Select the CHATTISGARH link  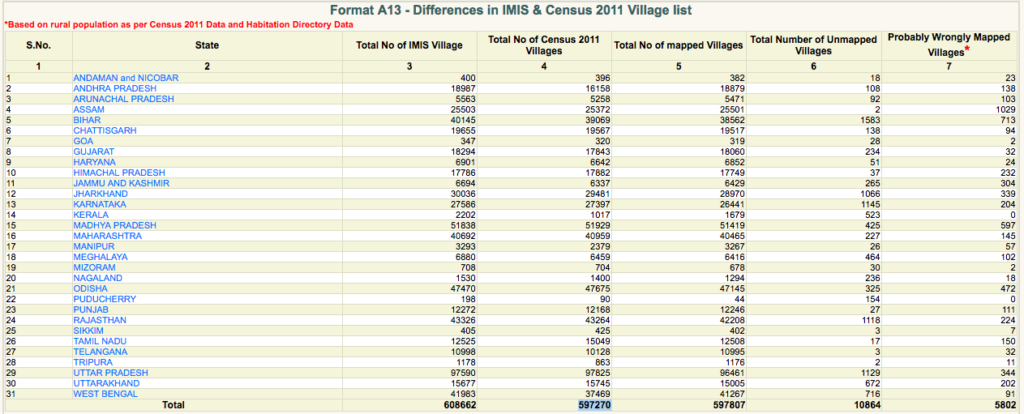click(x=104, y=131)
